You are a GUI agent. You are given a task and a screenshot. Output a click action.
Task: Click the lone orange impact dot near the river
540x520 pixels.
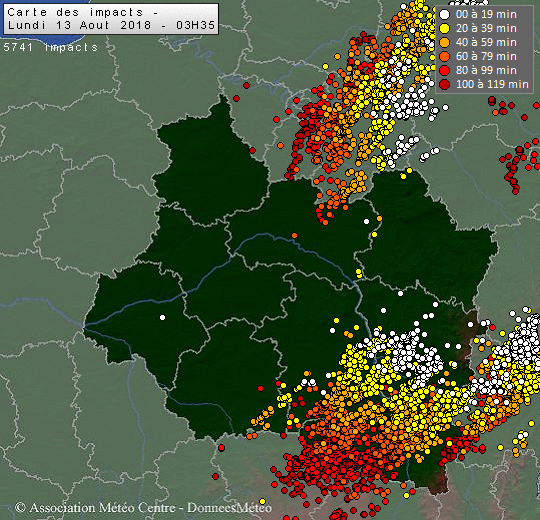[294, 236]
